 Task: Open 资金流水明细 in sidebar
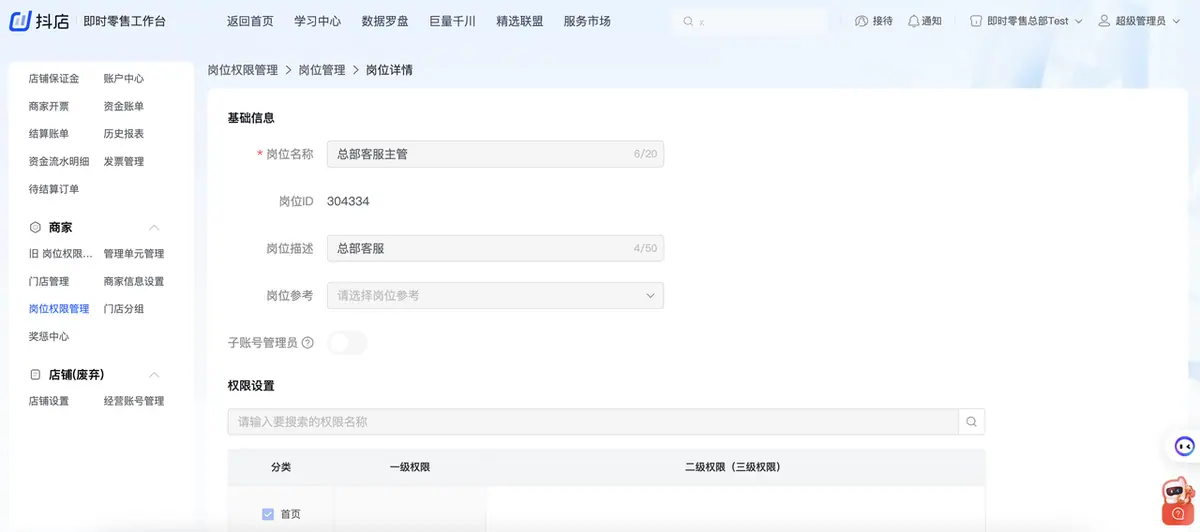[59, 161]
